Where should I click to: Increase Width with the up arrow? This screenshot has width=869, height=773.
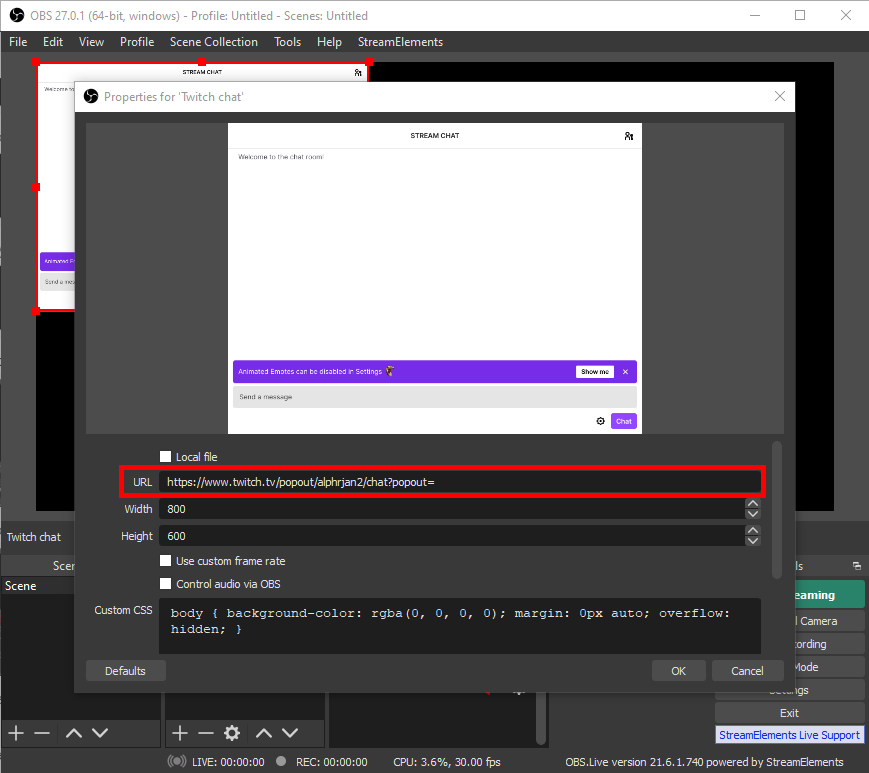point(752,504)
